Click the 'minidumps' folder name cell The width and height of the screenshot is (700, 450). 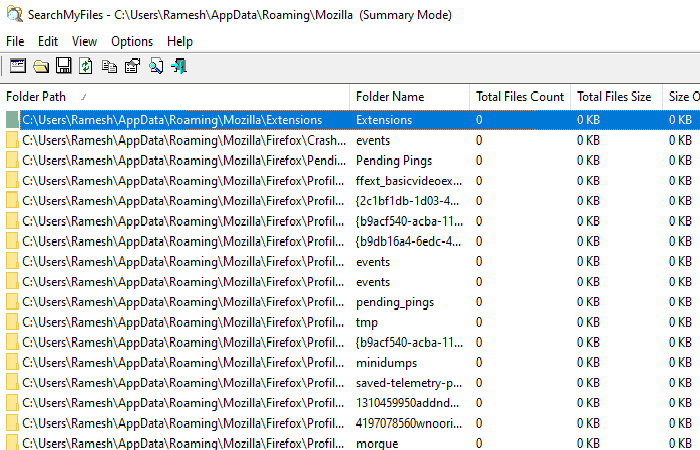click(x=387, y=363)
